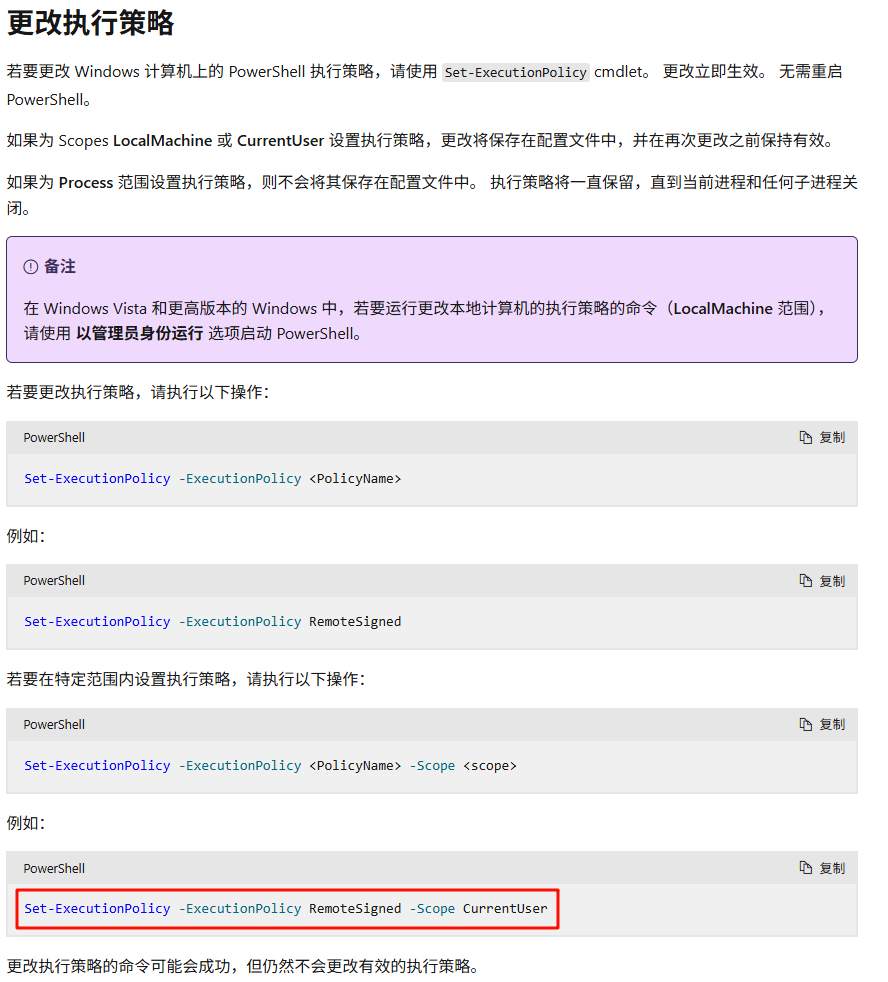Click the inline Set-ExecutionPolicy code in first paragraph
This screenshot has height=982, width=888.
[516, 73]
